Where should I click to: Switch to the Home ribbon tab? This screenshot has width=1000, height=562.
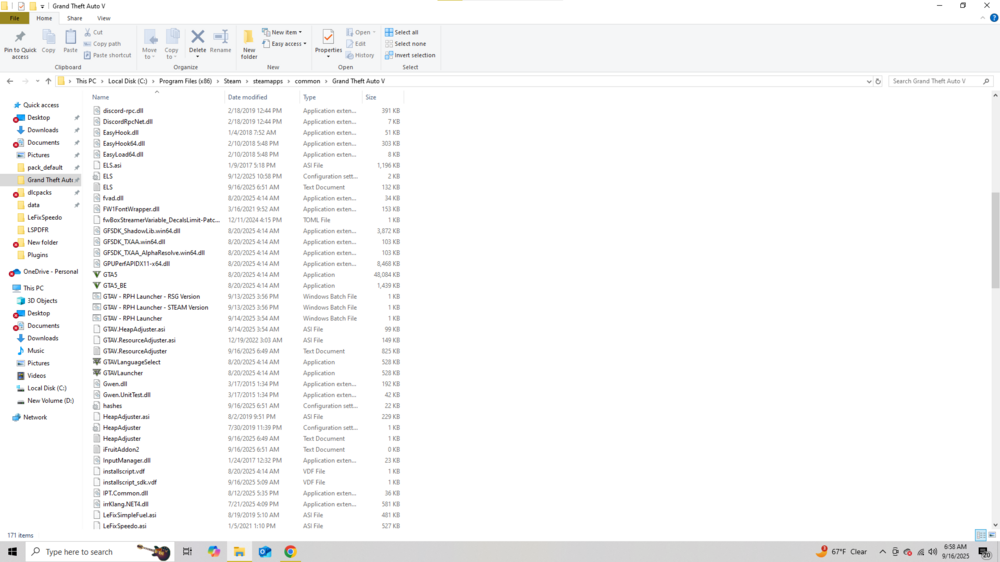pos(44,18)
